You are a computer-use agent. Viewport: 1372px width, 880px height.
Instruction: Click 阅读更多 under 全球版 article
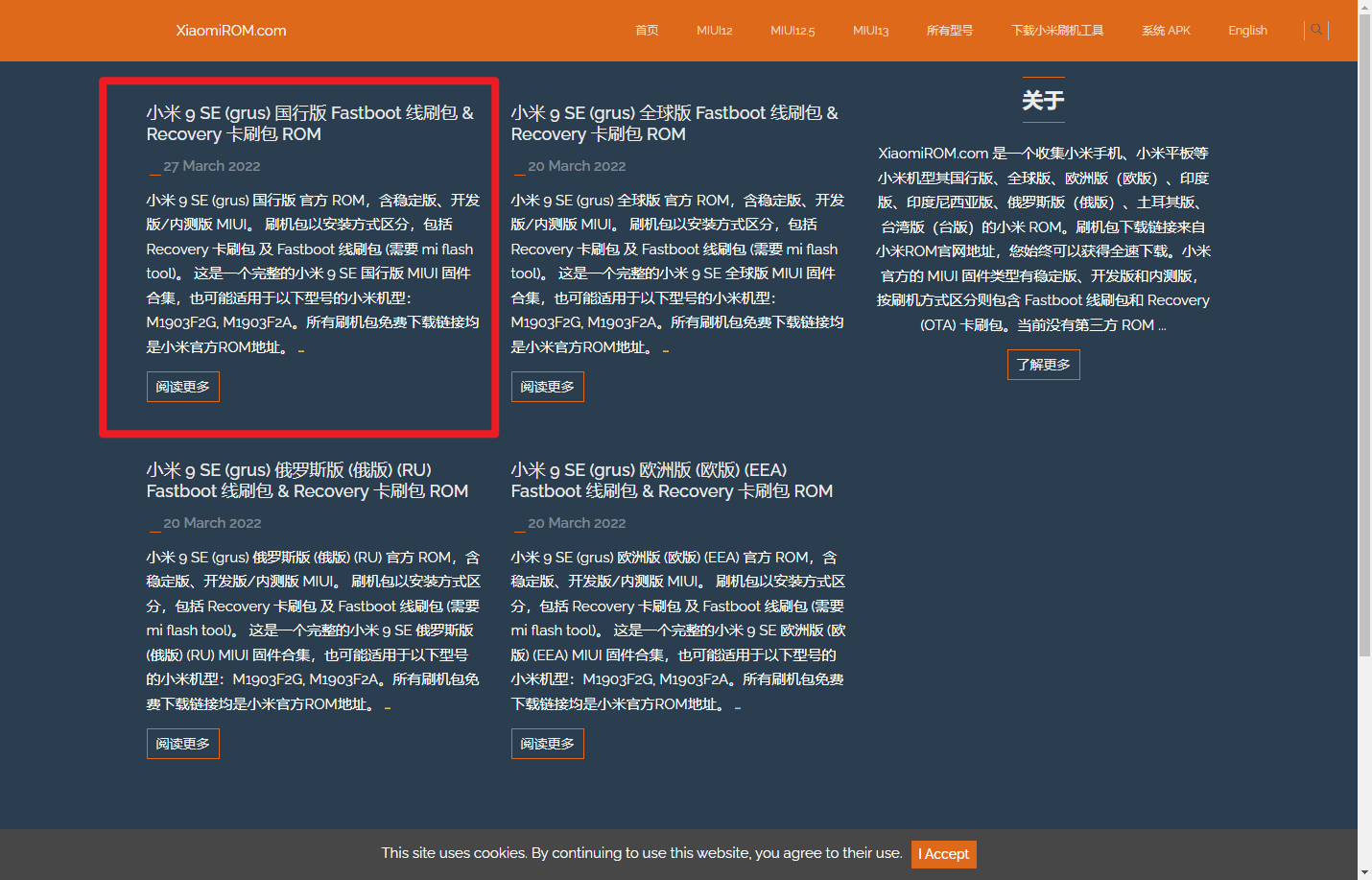pos(548,387)
